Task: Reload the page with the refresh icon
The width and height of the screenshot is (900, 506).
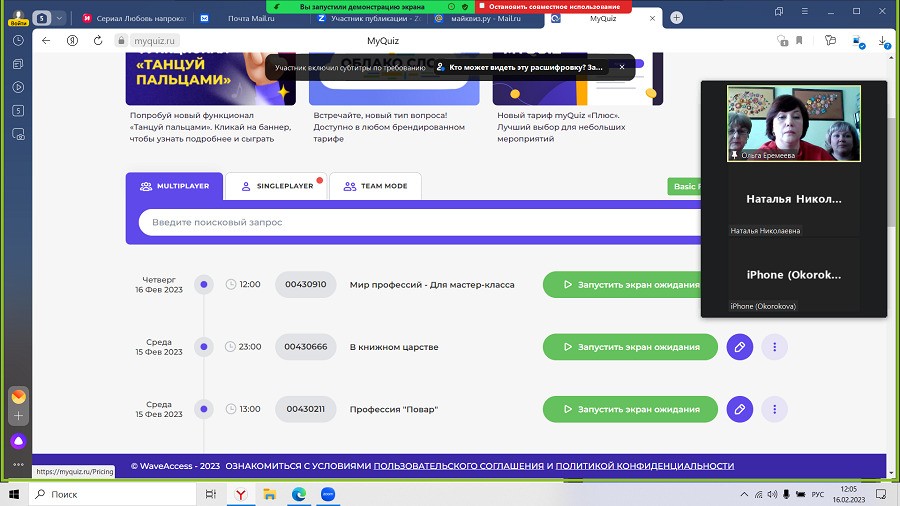Action: point(100,40)
